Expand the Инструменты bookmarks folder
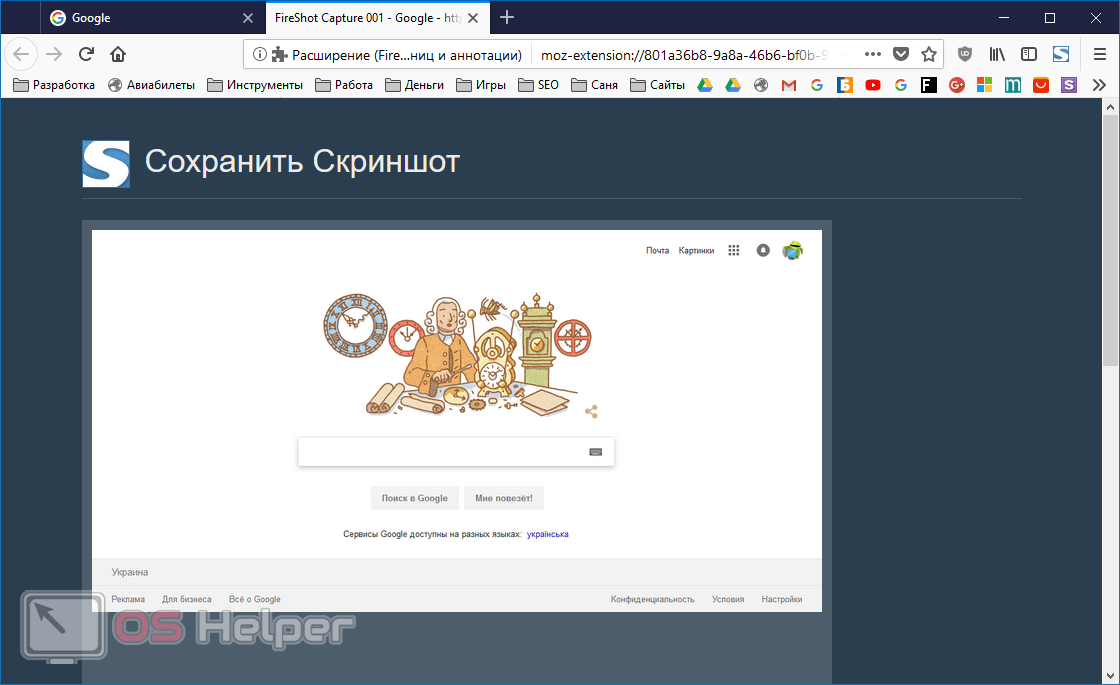 pos(254,85)
